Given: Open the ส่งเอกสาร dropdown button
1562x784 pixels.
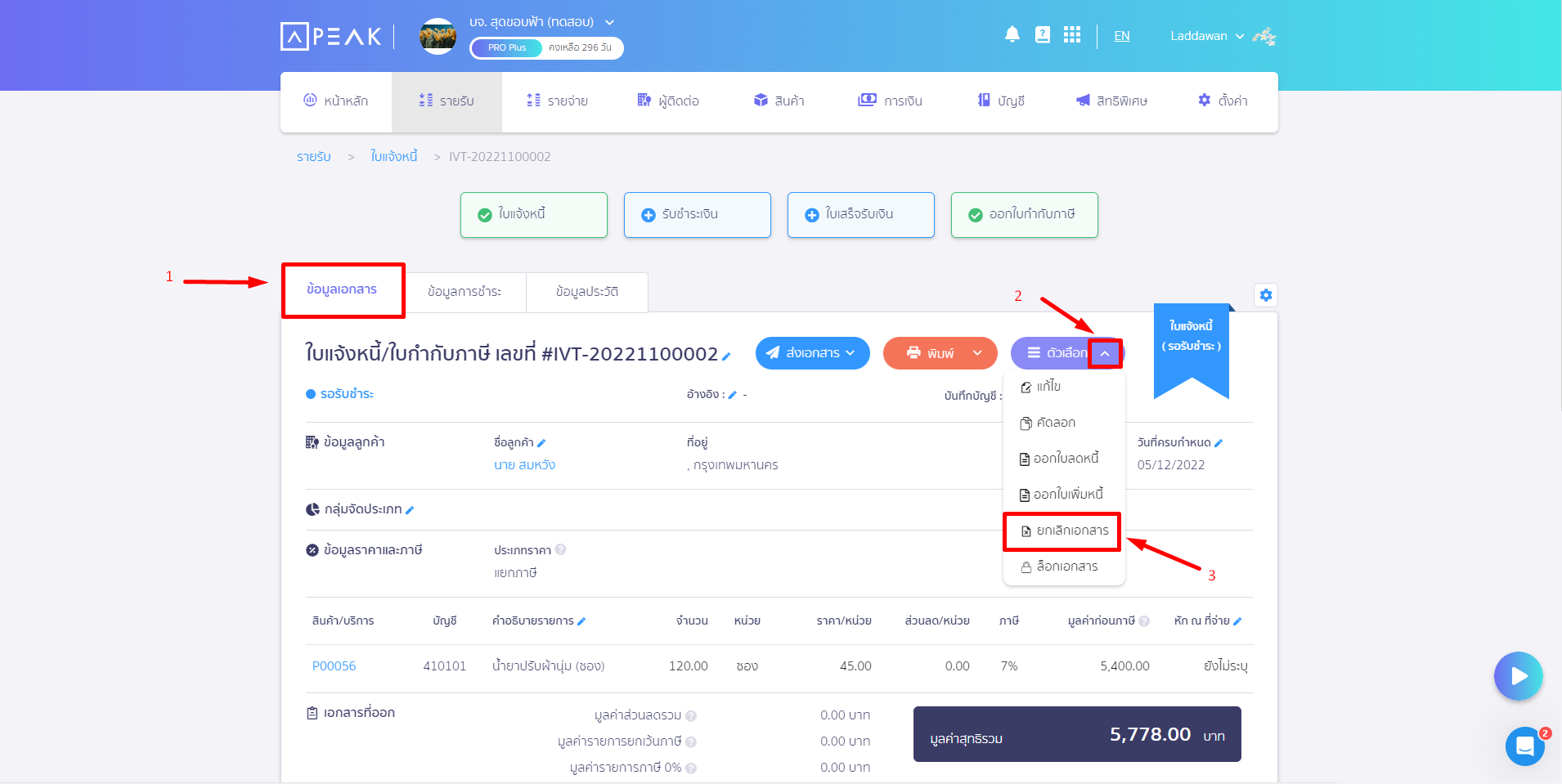Looking at the screenshot, I should [x=813, y=353].
